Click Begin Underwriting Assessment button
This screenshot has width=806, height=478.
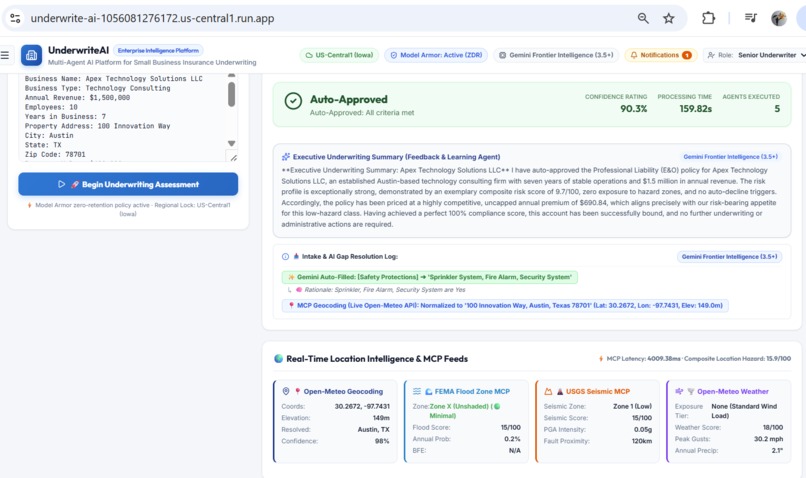[128, 184]
